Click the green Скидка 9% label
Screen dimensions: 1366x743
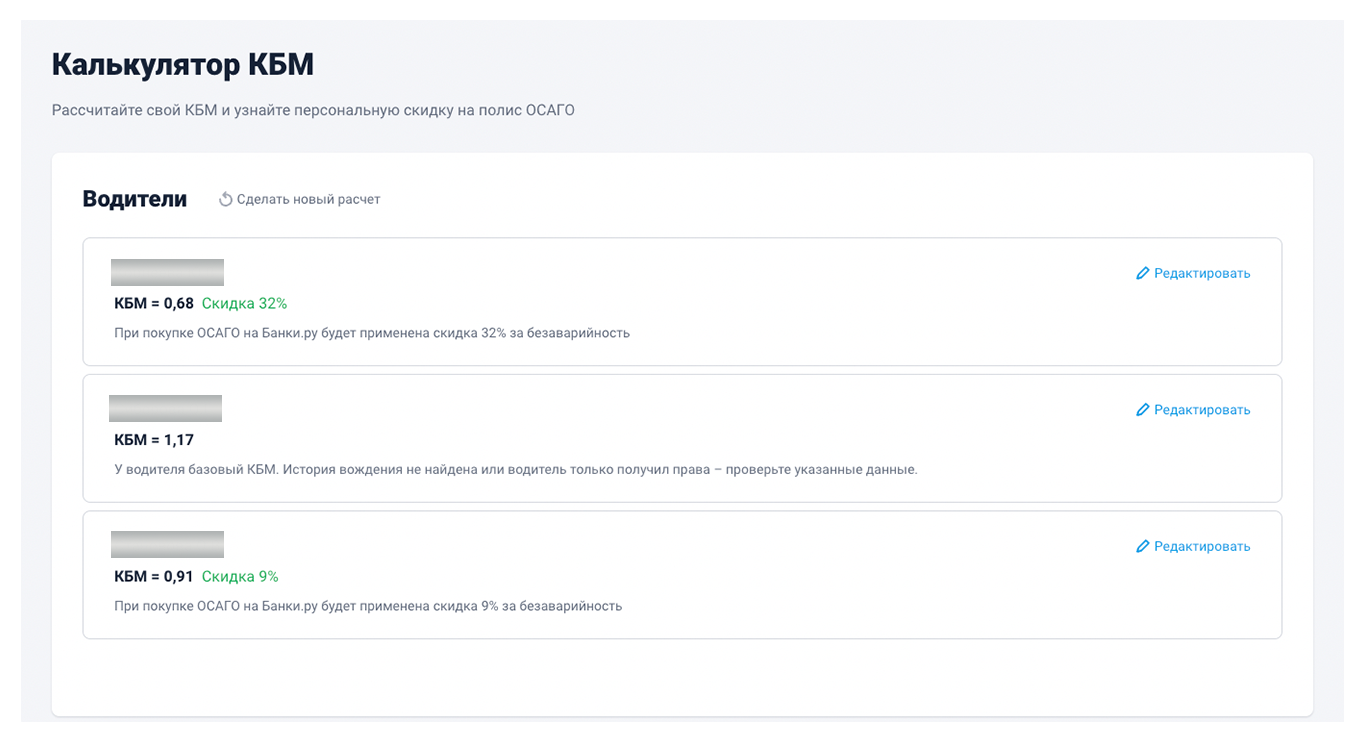point(240,576)
